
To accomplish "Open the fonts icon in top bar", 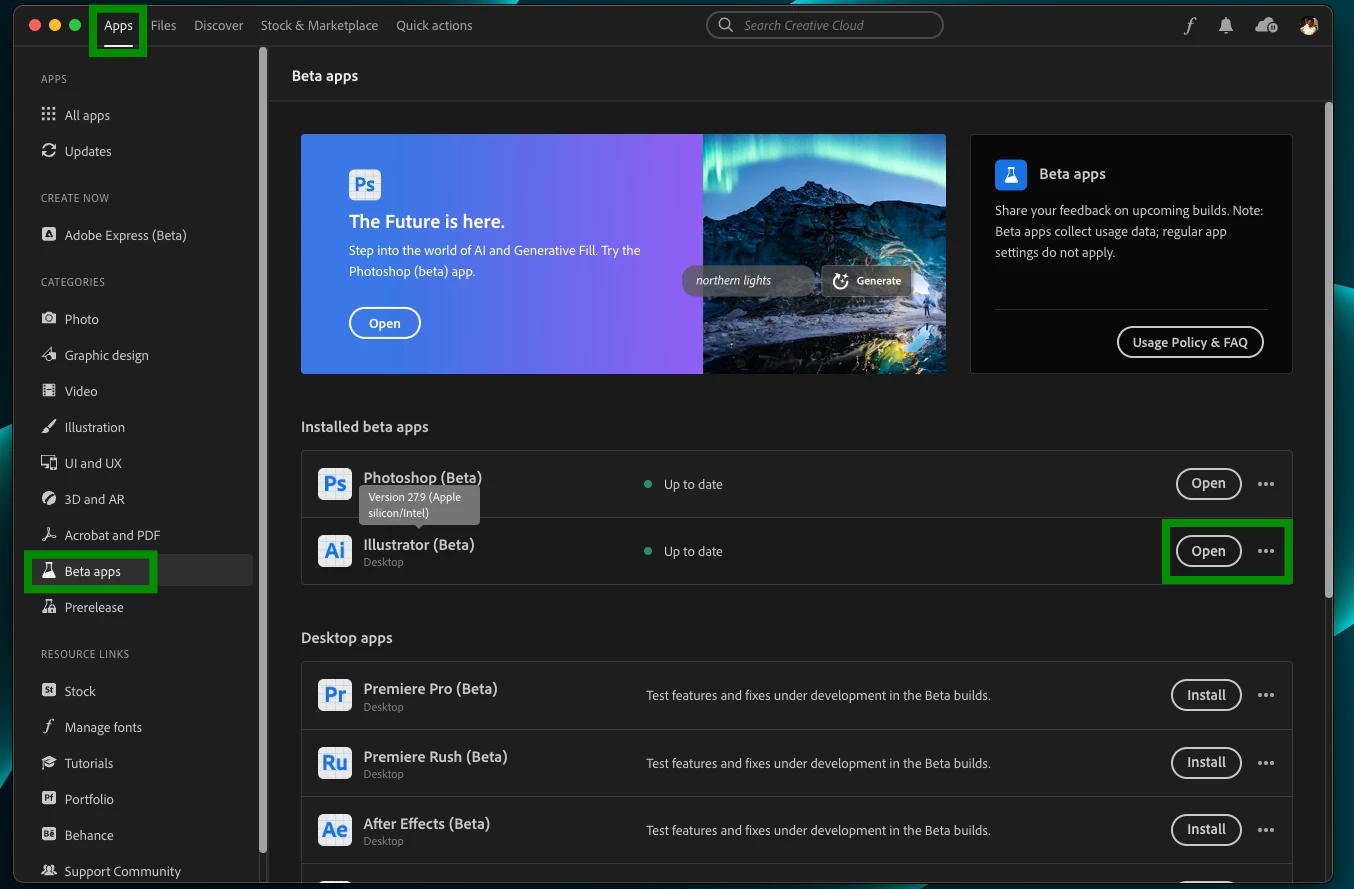I will point(1189,26).
